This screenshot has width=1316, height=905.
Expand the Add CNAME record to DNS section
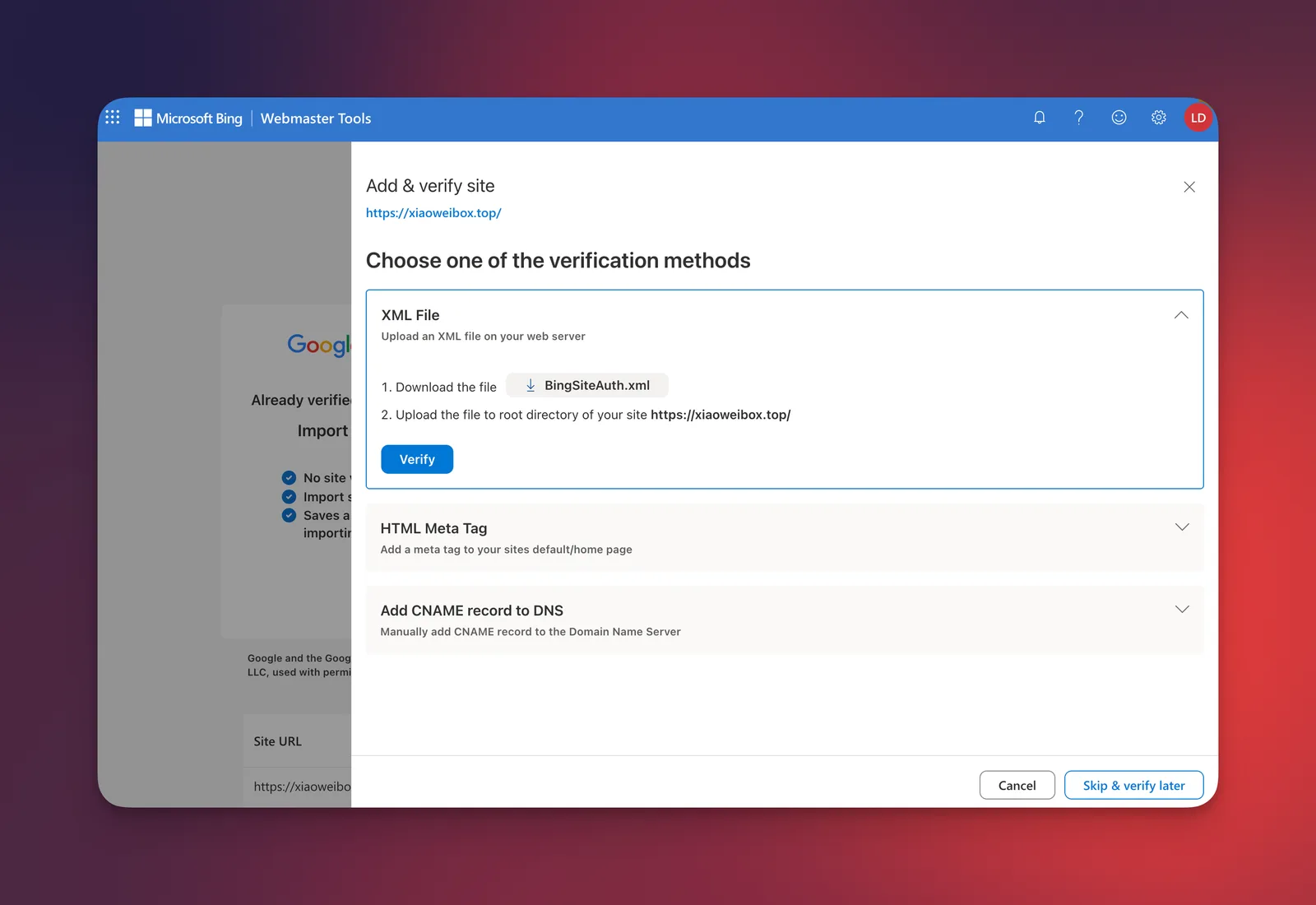pyautogui.click(x=1182, y=610)
